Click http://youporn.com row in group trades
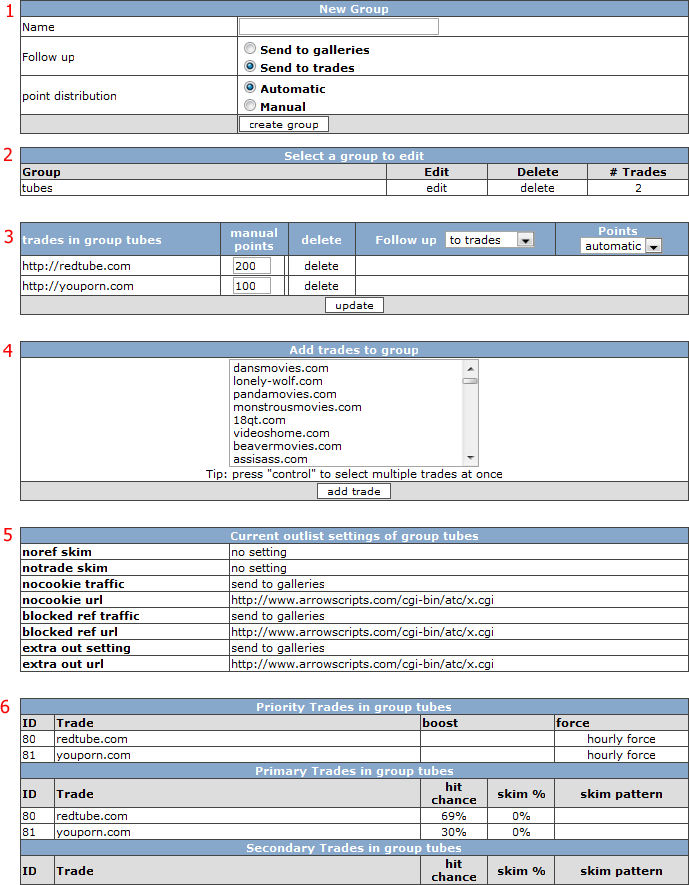 pos(78,286)
